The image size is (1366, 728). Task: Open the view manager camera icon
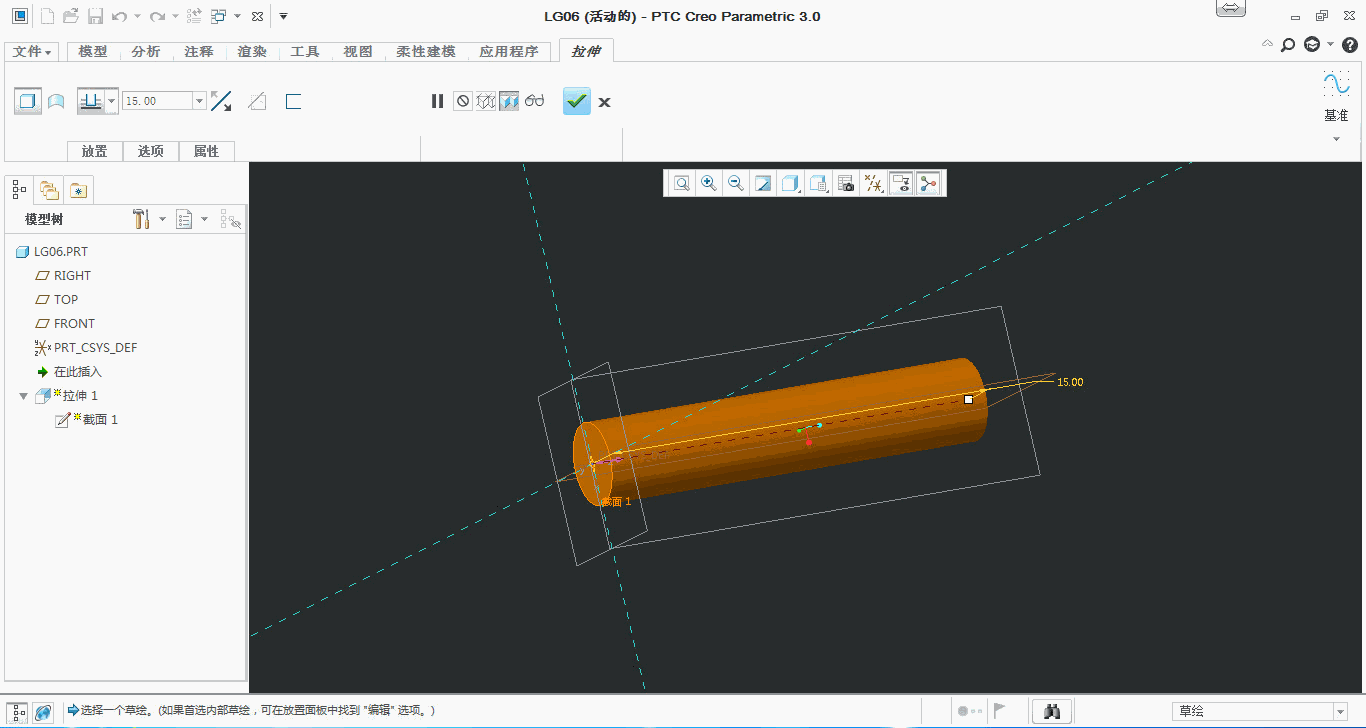click(846, 183)
